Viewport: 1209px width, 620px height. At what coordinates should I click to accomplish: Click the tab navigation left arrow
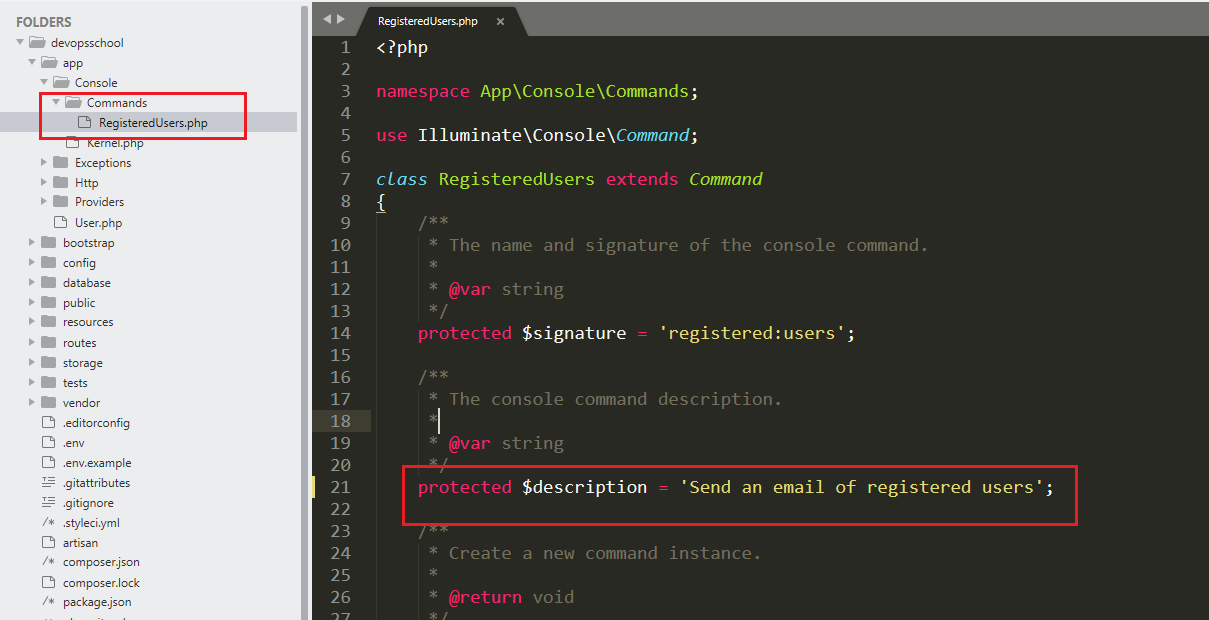327,19
